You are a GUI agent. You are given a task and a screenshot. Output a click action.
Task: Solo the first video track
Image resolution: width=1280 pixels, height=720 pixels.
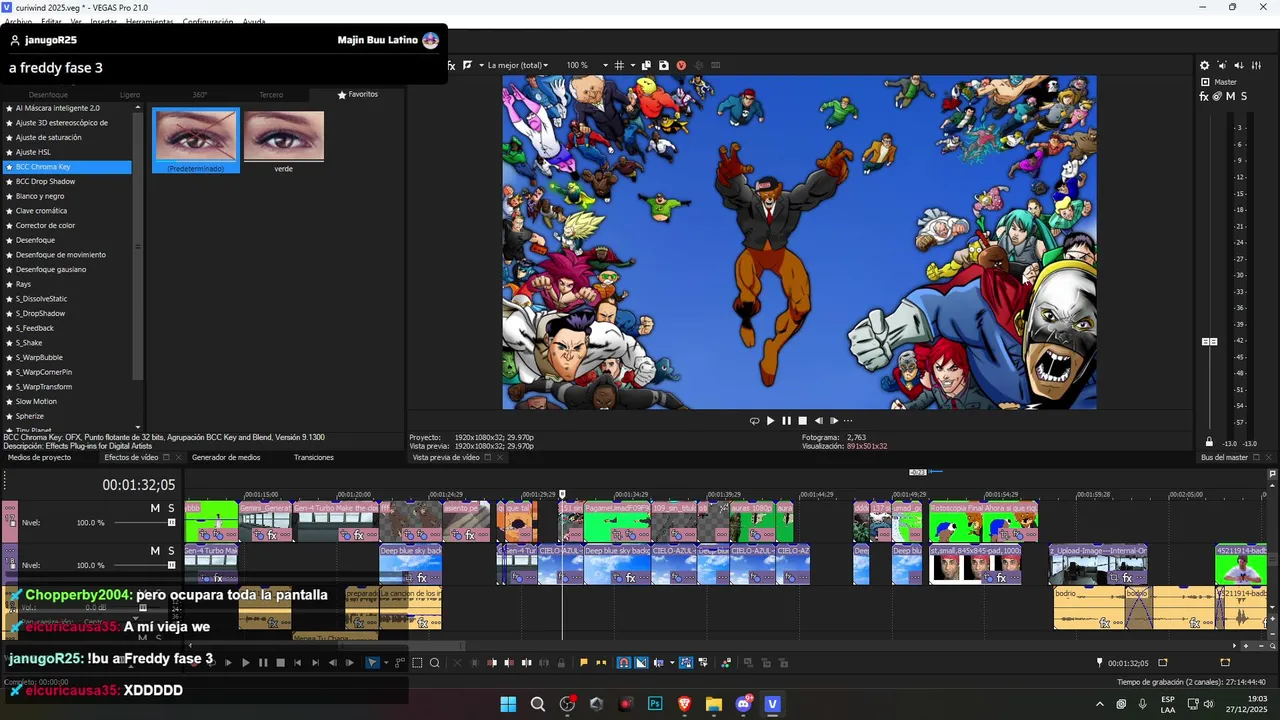pos(171,508)
